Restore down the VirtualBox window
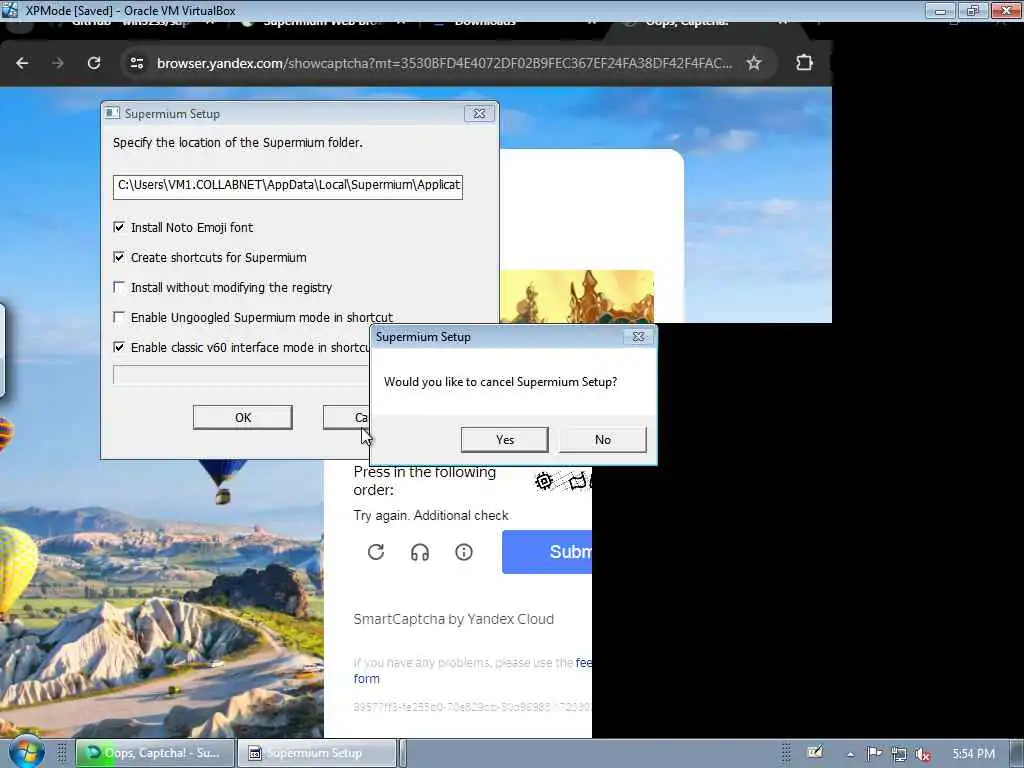 (973, 10)
